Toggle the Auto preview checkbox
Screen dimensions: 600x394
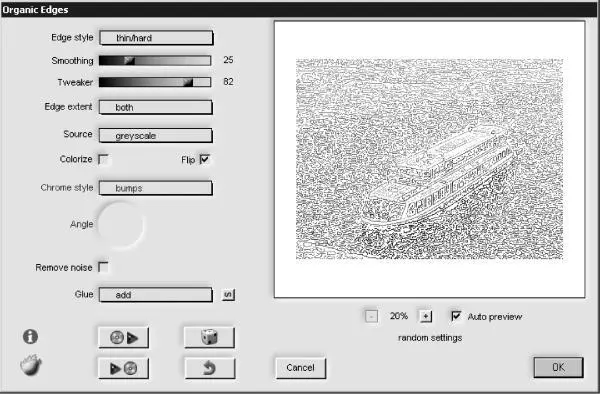(456, 316)
